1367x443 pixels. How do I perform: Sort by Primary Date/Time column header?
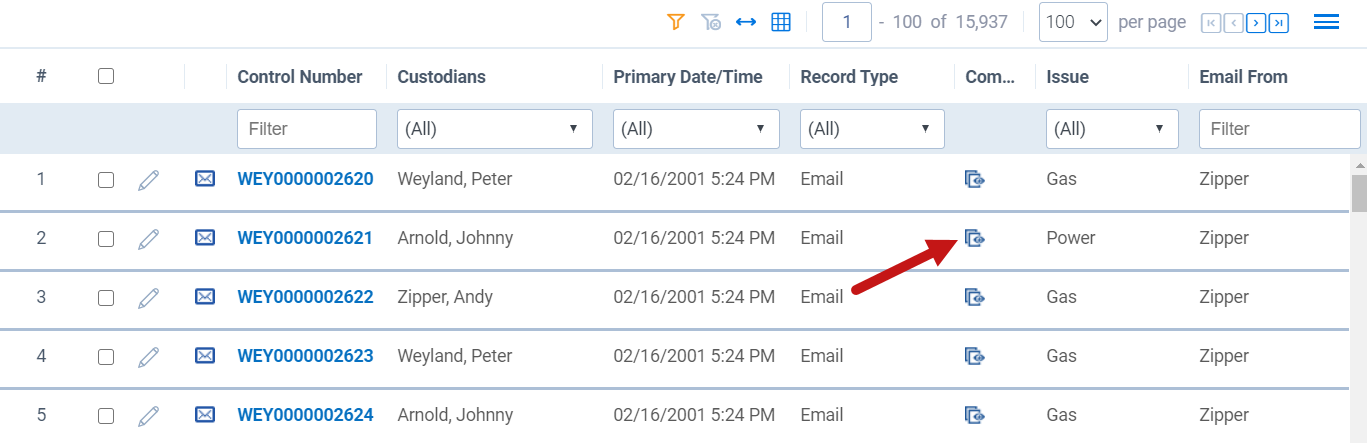tap(688, 76)
